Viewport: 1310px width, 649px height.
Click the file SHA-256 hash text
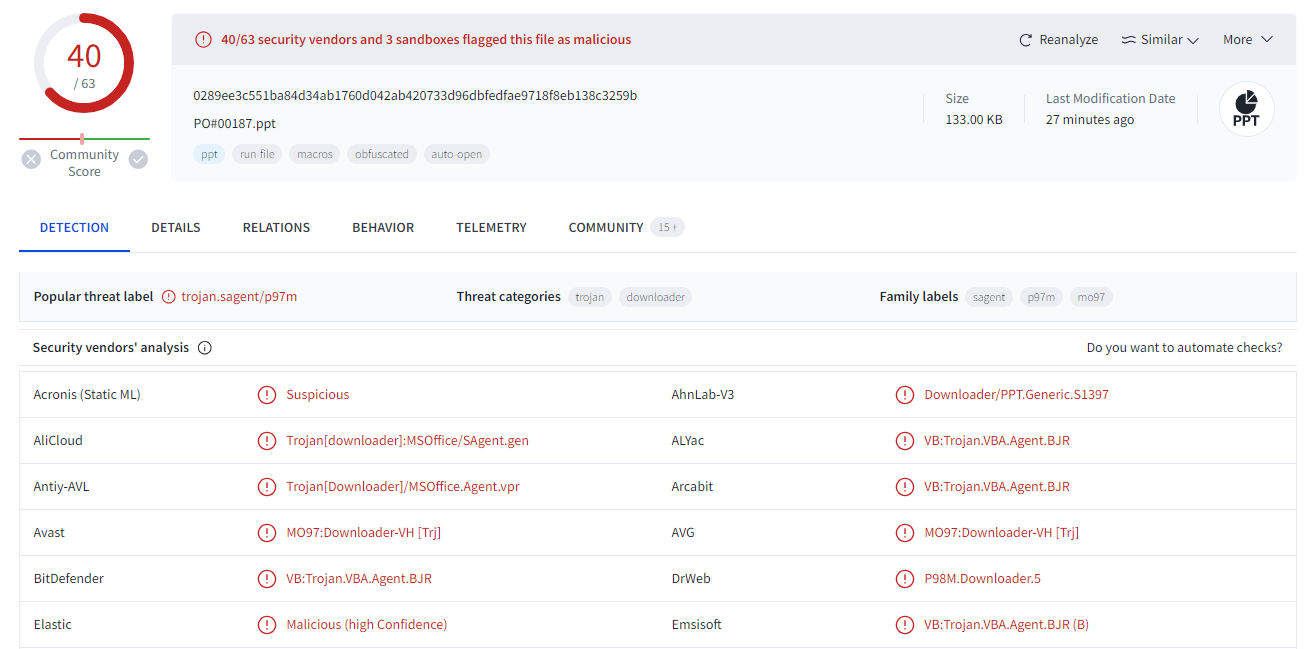click(415, 96)
